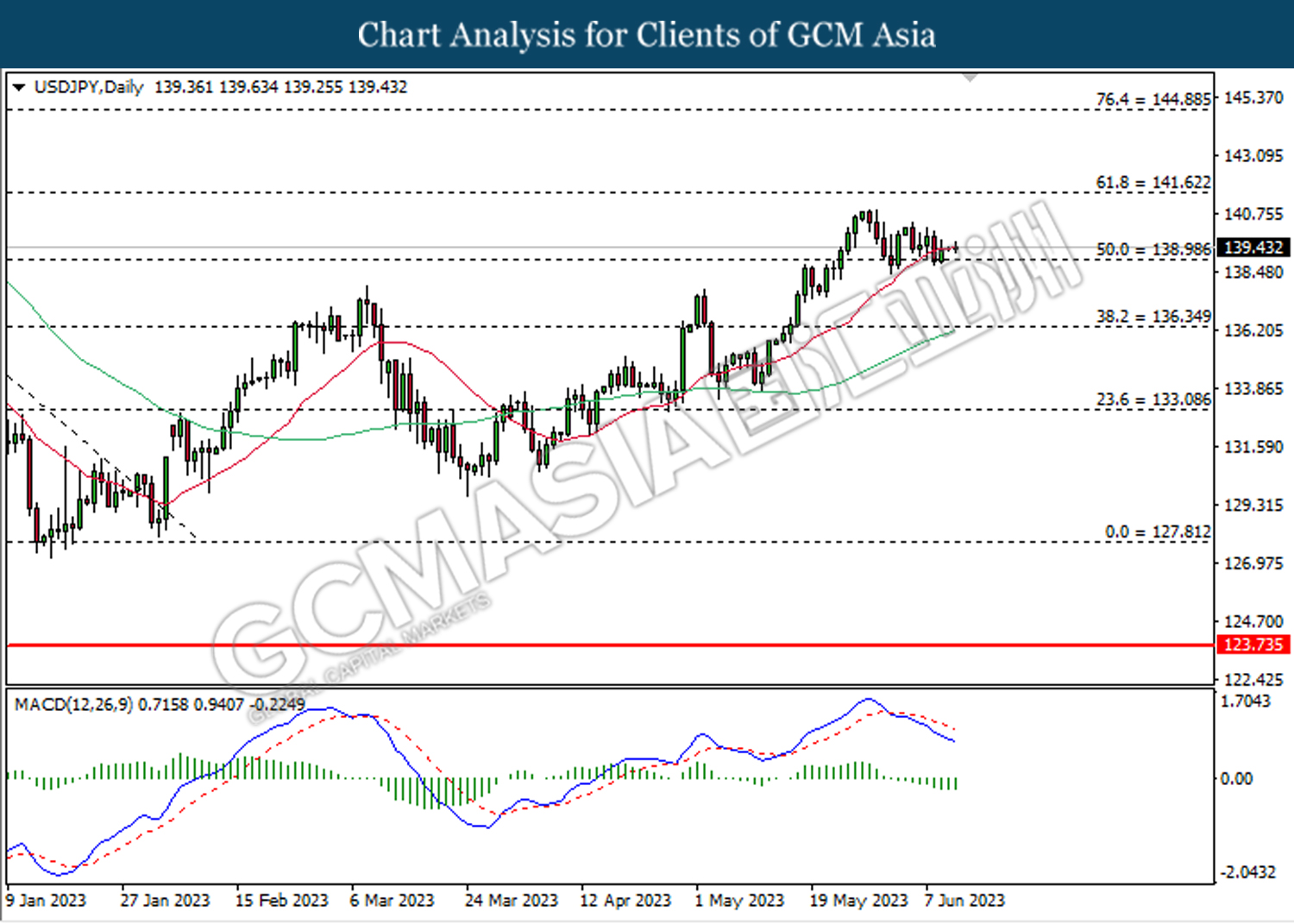
Task: Click the 143.095 price axis value
Action: pyautogui.click(x=1253, y=156)
